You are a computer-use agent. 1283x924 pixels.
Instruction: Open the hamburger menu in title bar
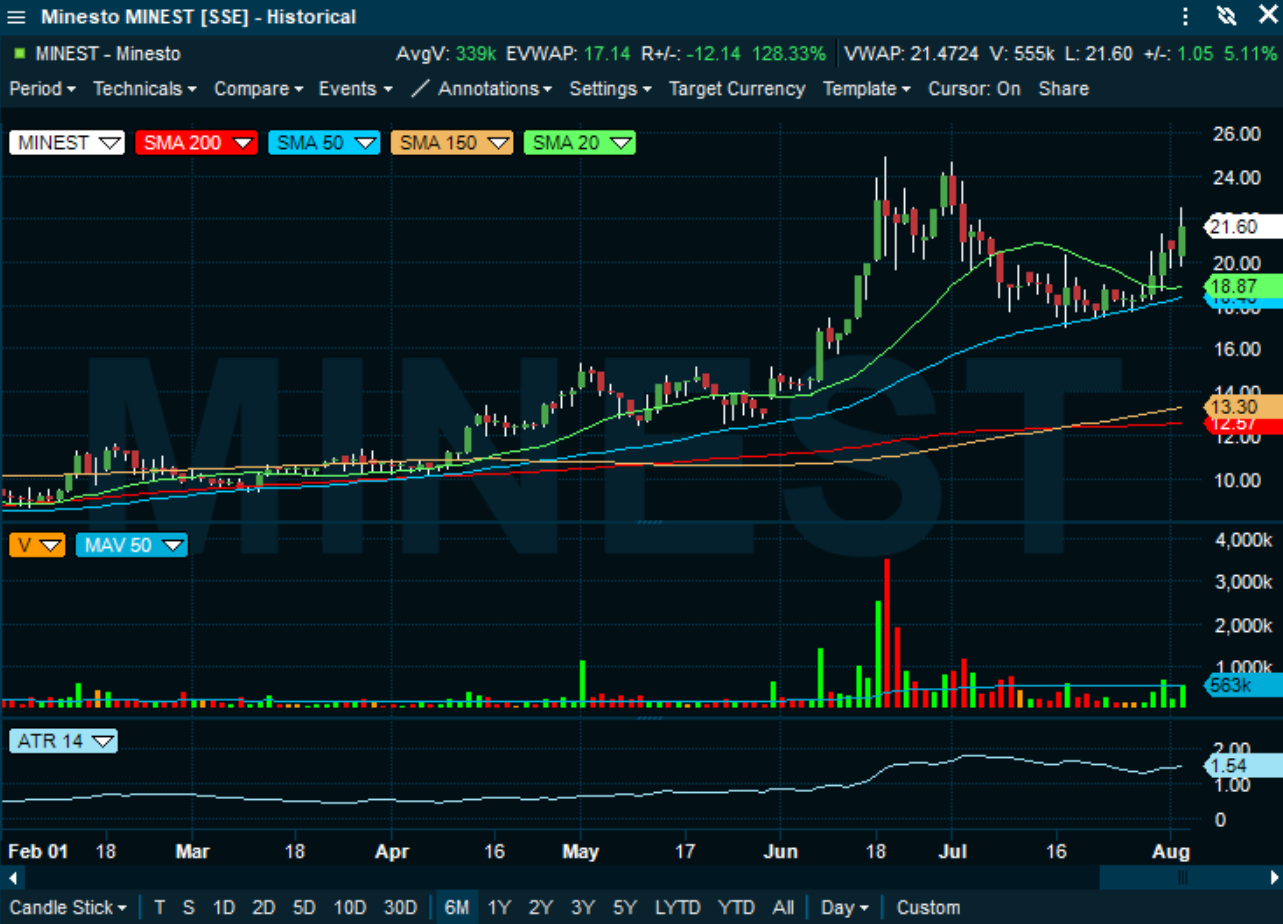tap(17, 17)
